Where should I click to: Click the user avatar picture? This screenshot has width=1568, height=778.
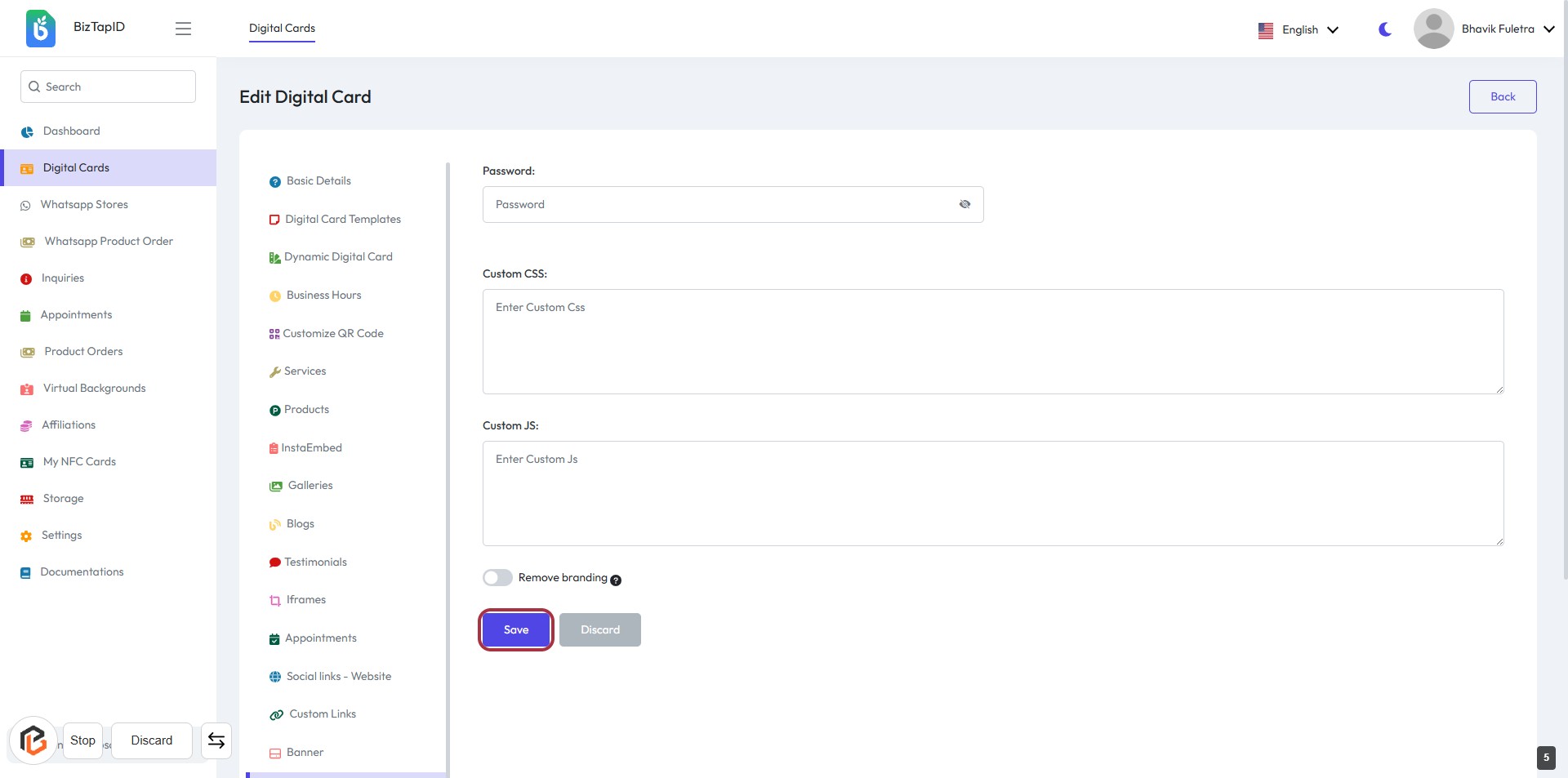pyautogui.click(x=1432, y=29)
